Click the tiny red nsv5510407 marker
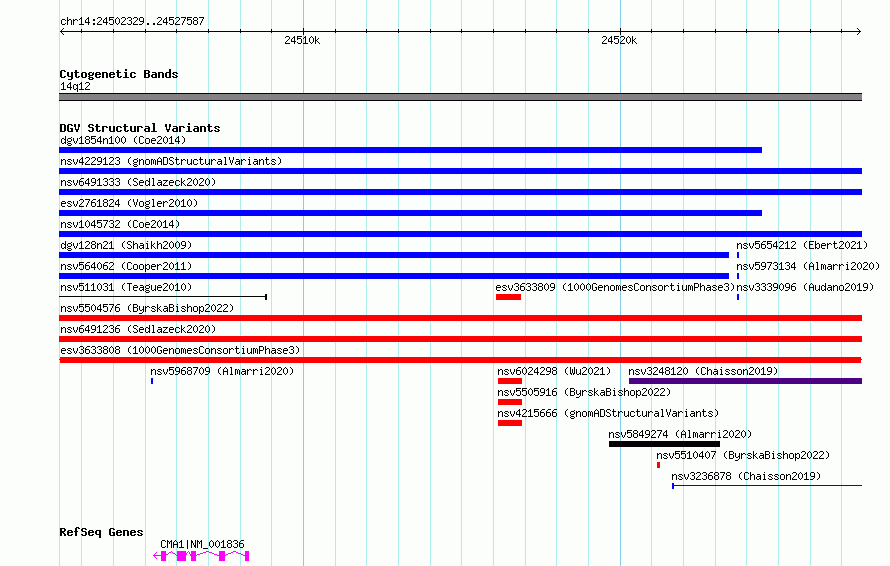The height and width of the screenshot is (566, 890). click(x=658, y=465)
